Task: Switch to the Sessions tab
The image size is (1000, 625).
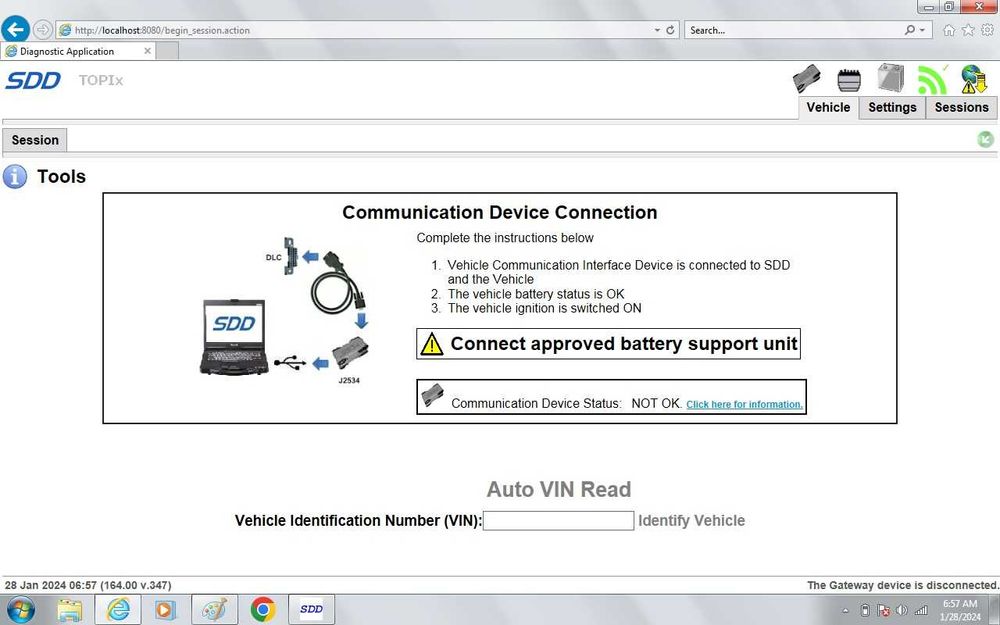Action: 962,107
